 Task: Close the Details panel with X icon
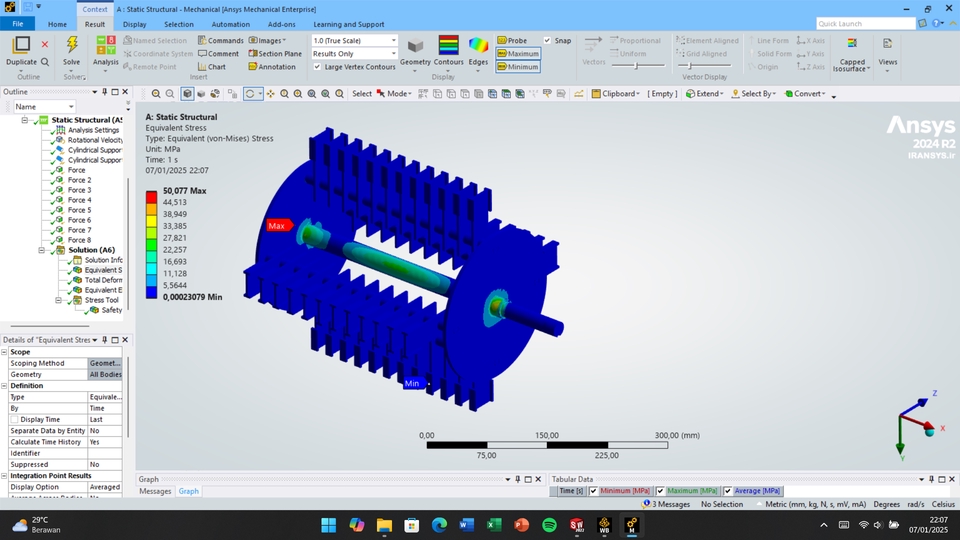(x=125, y=340)
